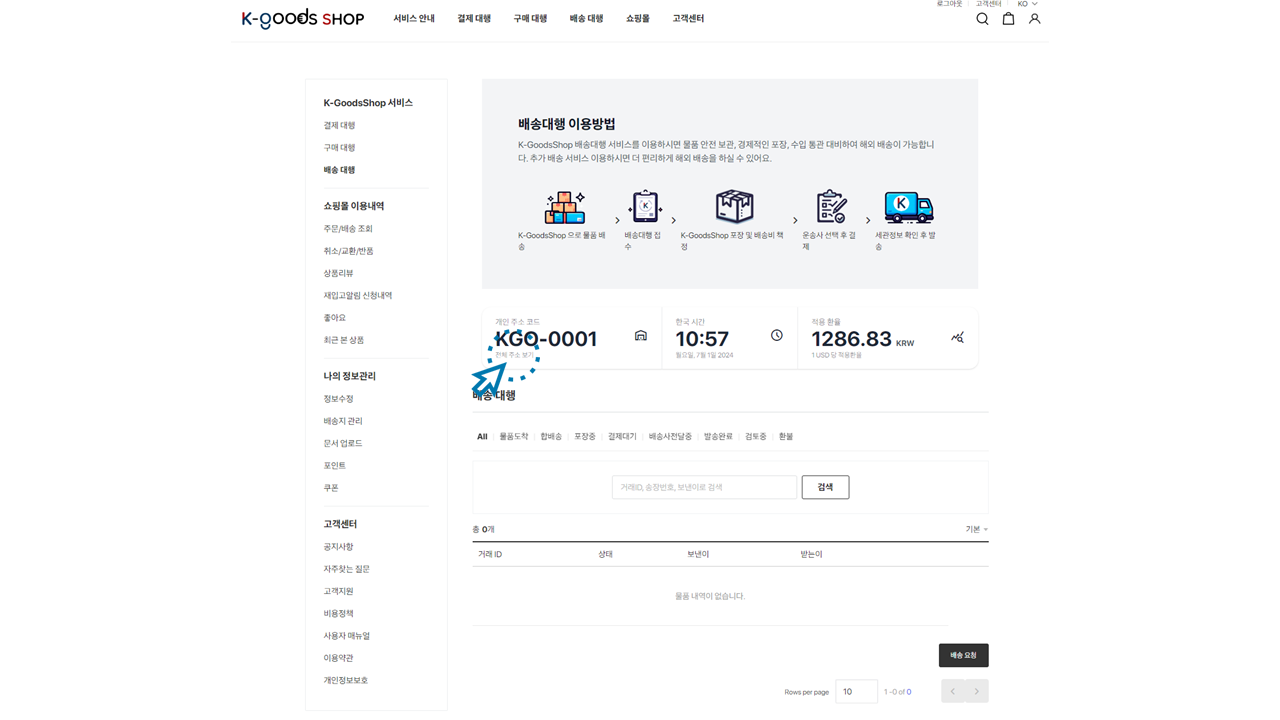Image resolution: width=1280 pixels, height=720 pixels.
Task: Click the K-goods SHOP logo
Action: click(x=302, y=19)
